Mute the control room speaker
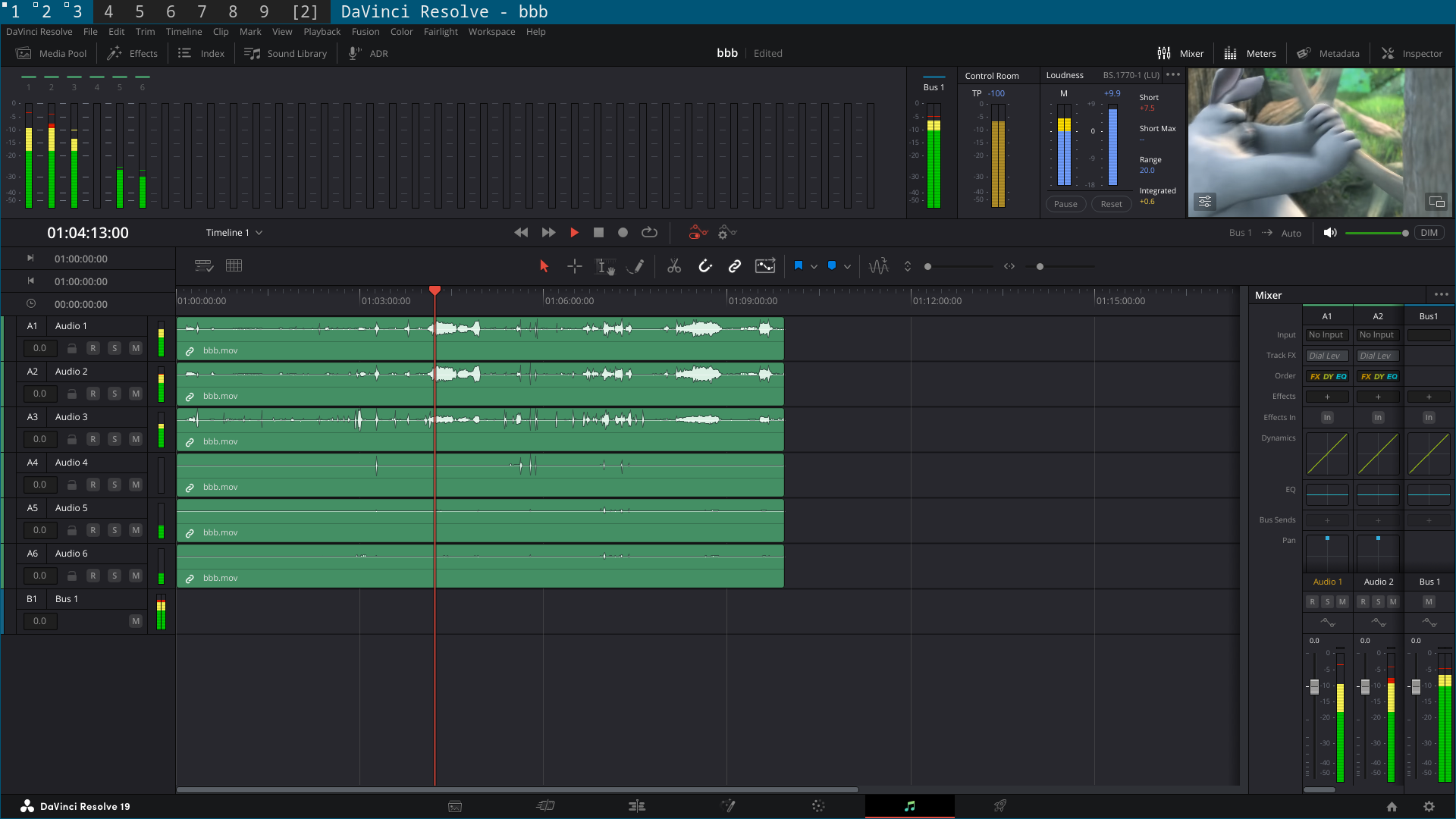The width and height of the screenshot is (1456, 819). (1329, 233)
